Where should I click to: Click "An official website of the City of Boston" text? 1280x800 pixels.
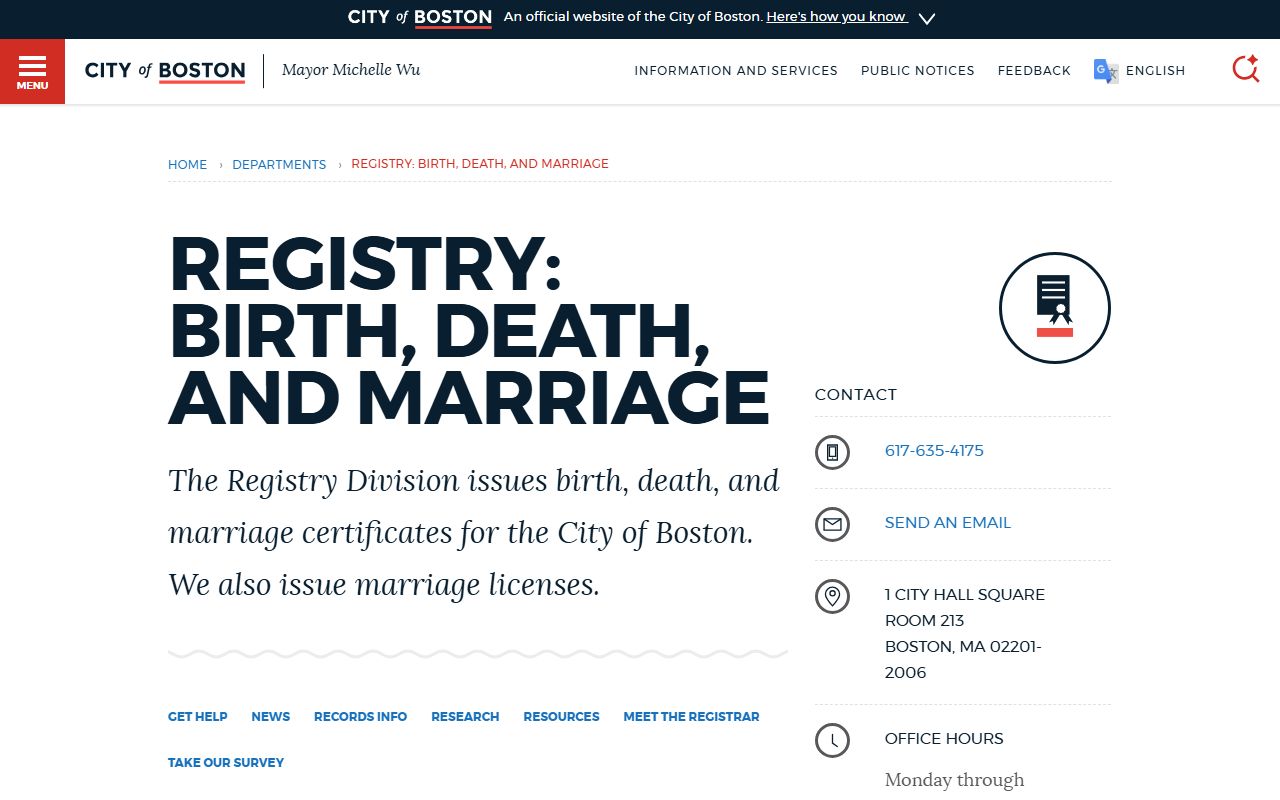(x=633, y=17)
